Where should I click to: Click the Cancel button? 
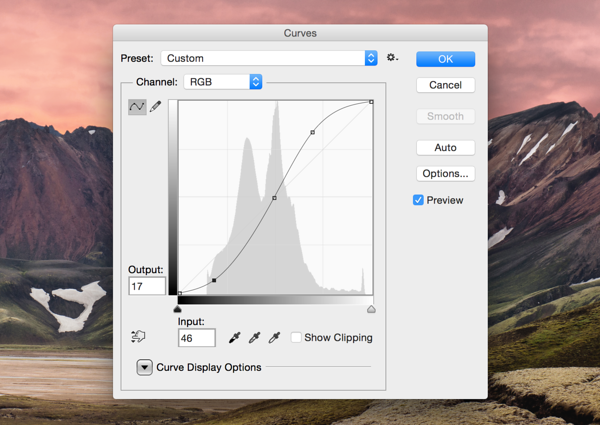click(x=445, y=85)
